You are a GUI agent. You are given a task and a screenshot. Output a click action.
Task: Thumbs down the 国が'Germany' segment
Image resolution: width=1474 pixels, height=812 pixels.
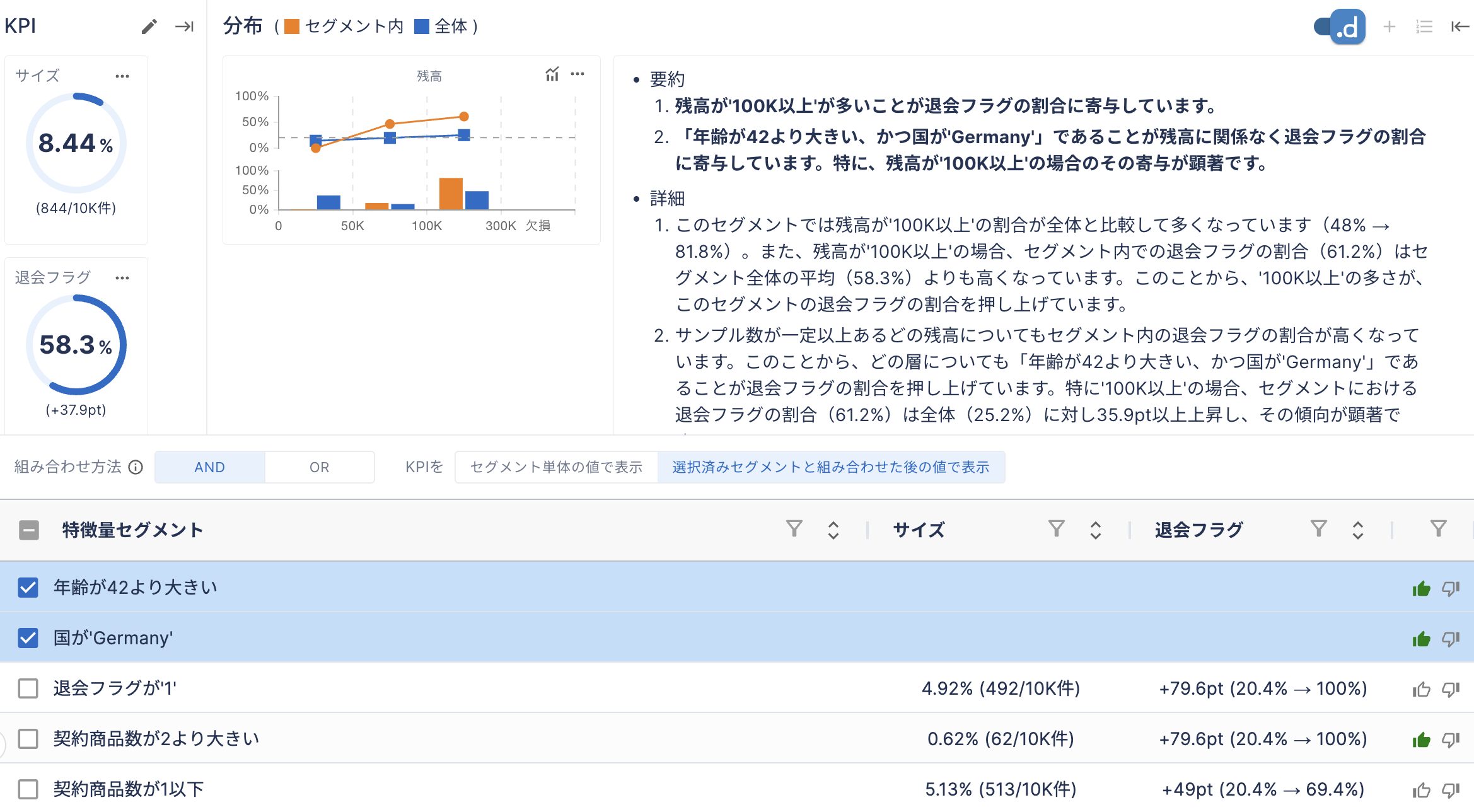tap(1451, 639)
